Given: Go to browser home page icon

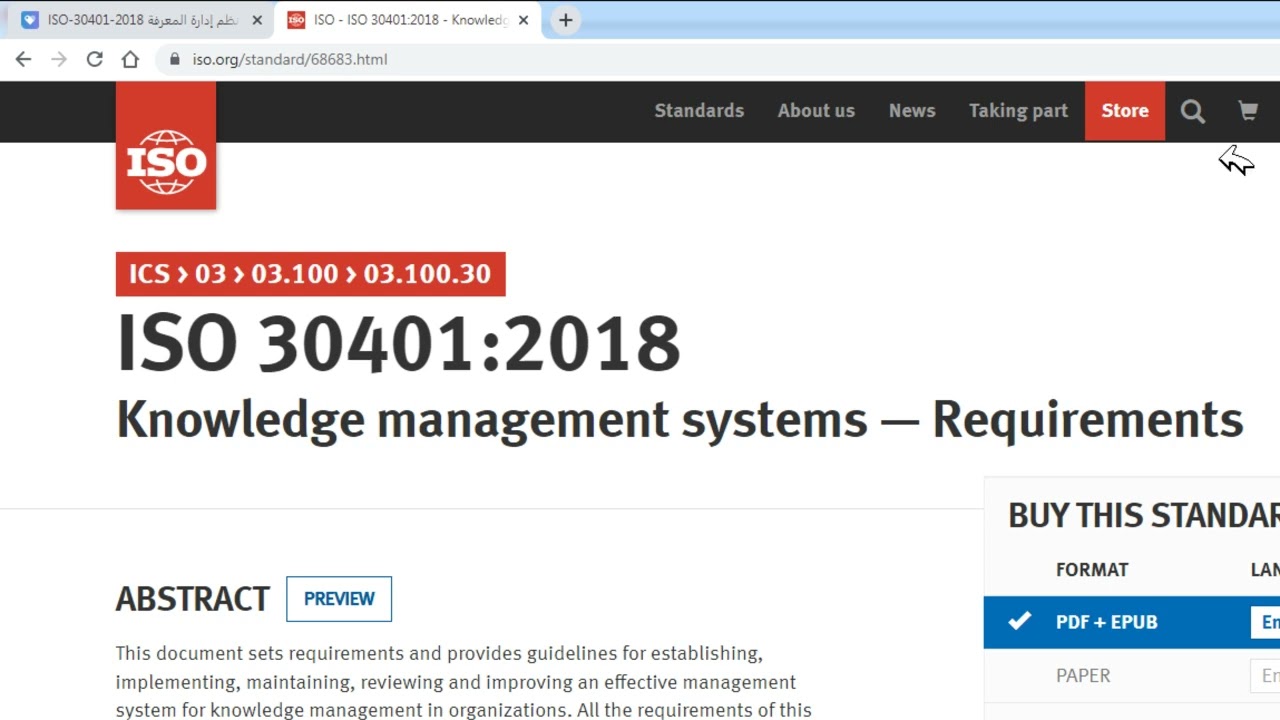Looking at the screenshot, I should coord(130,59).
